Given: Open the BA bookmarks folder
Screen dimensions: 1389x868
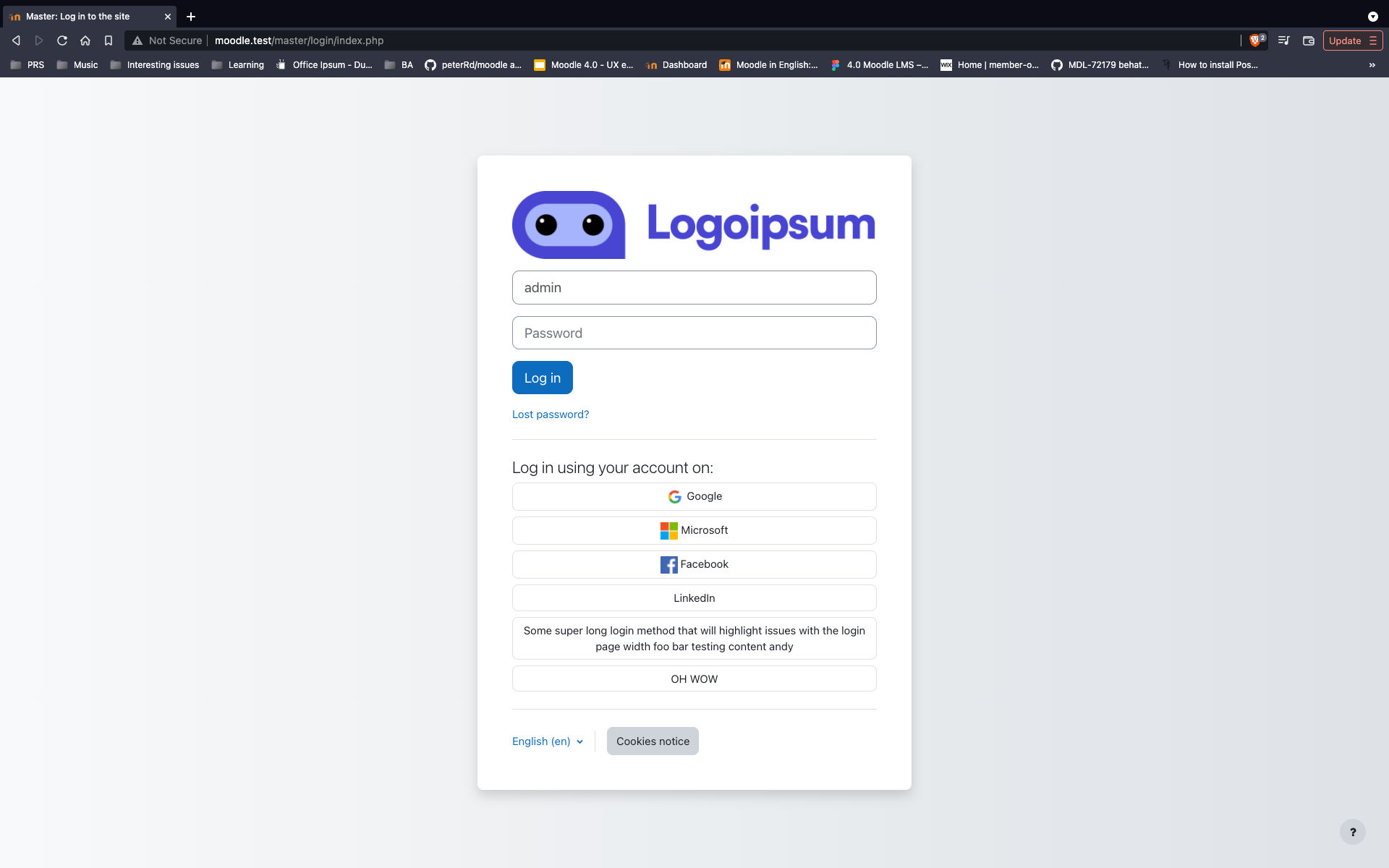Looking at the screenshot, I should click(399, 65).
